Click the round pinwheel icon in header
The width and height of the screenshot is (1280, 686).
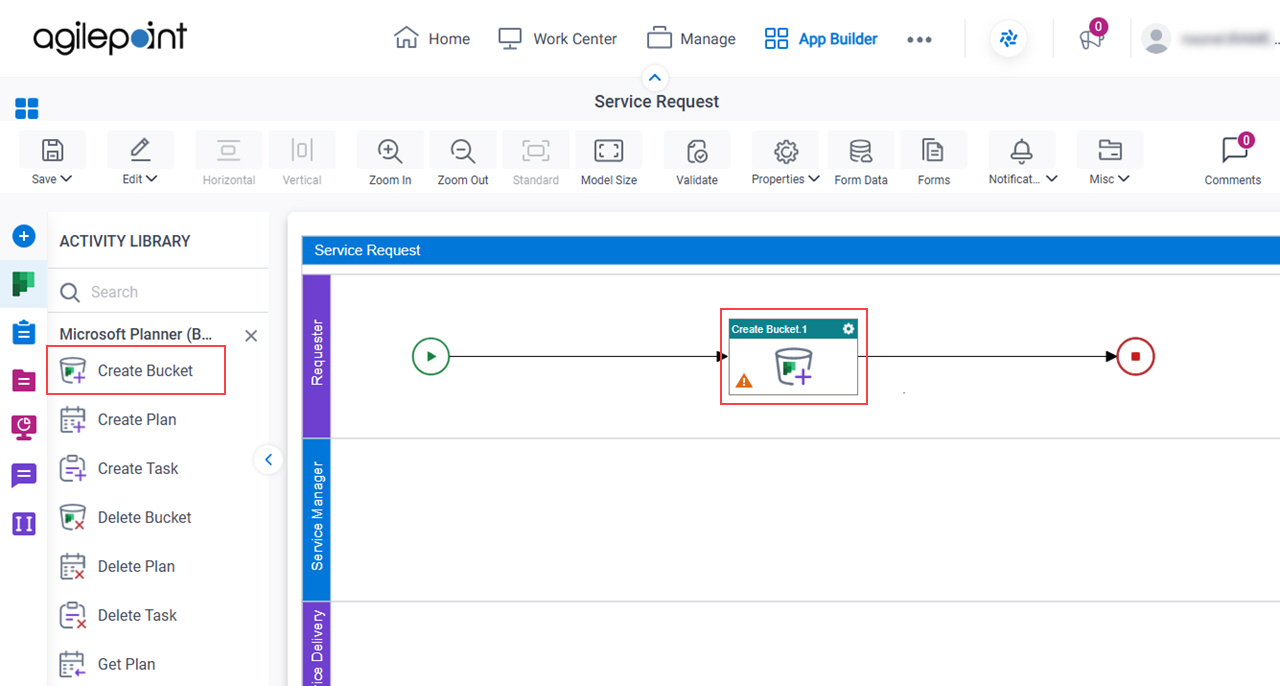[x=1008, y=39]
